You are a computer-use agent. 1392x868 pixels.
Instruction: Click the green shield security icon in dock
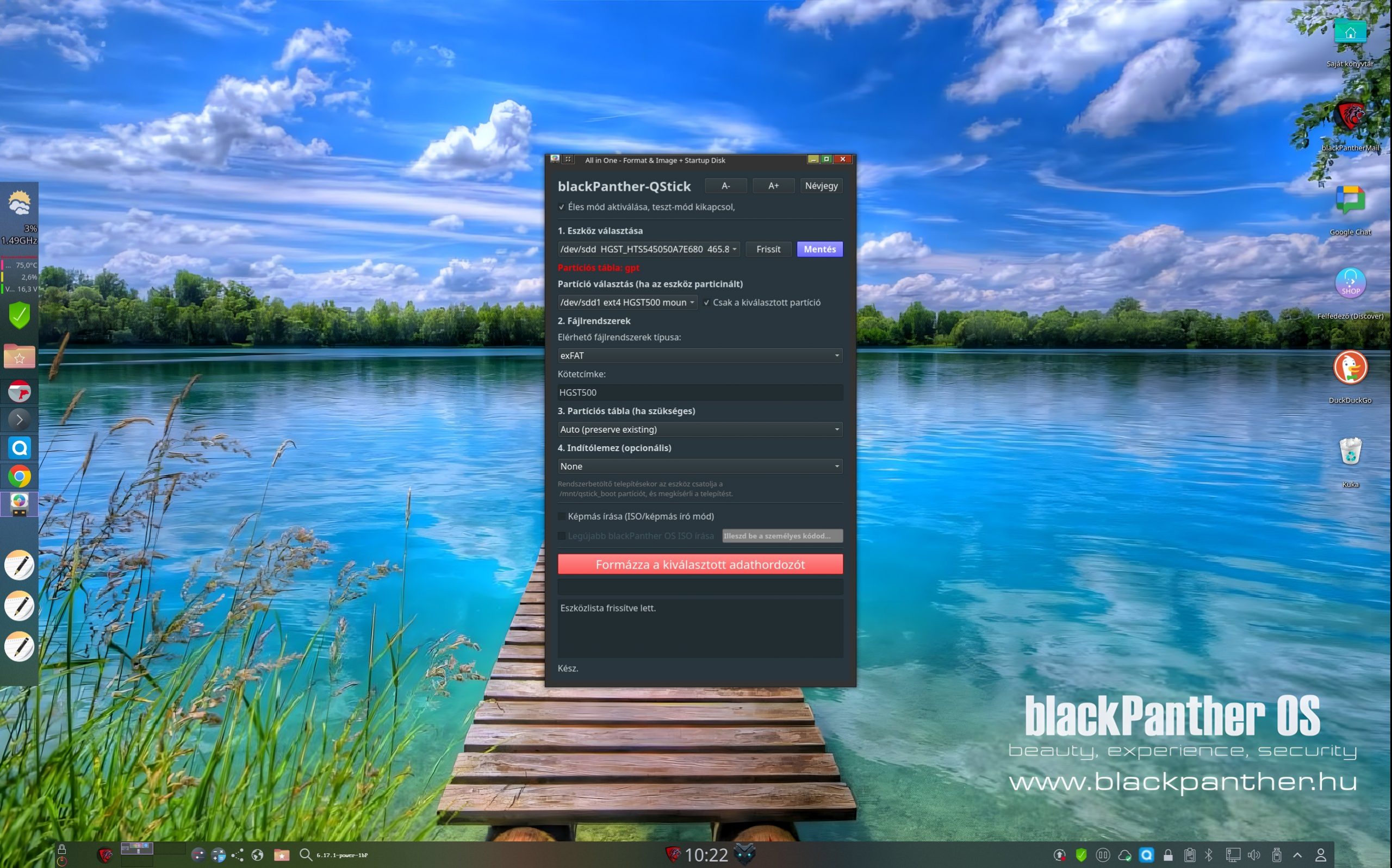click(19, 315)
